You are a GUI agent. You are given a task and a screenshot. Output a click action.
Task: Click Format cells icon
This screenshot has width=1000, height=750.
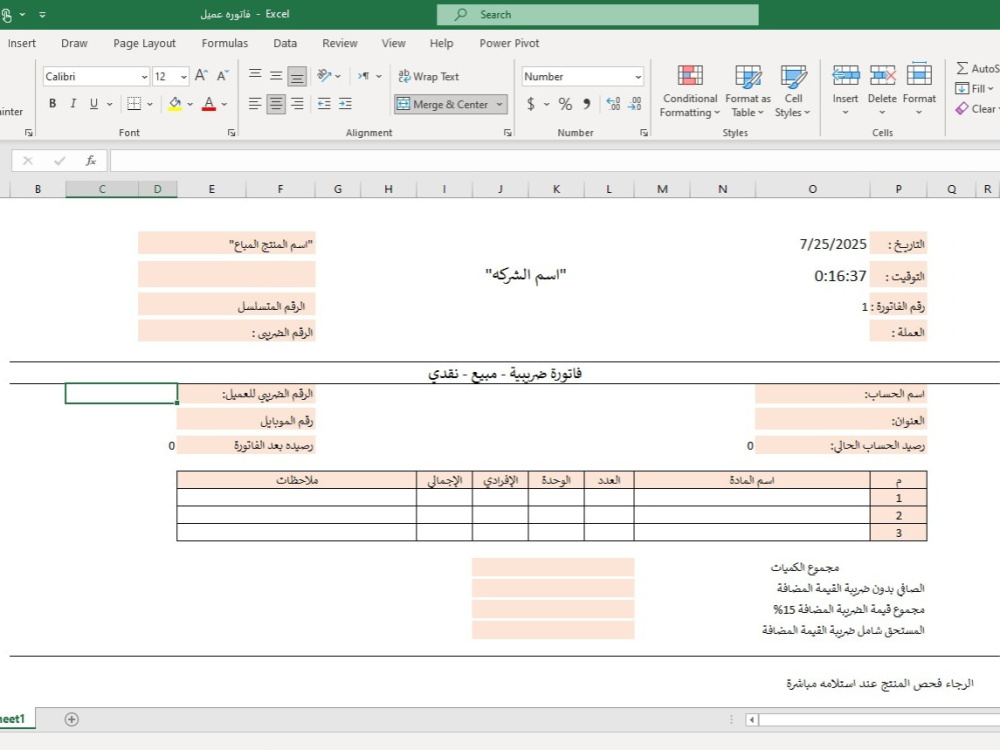coord(919,75)
